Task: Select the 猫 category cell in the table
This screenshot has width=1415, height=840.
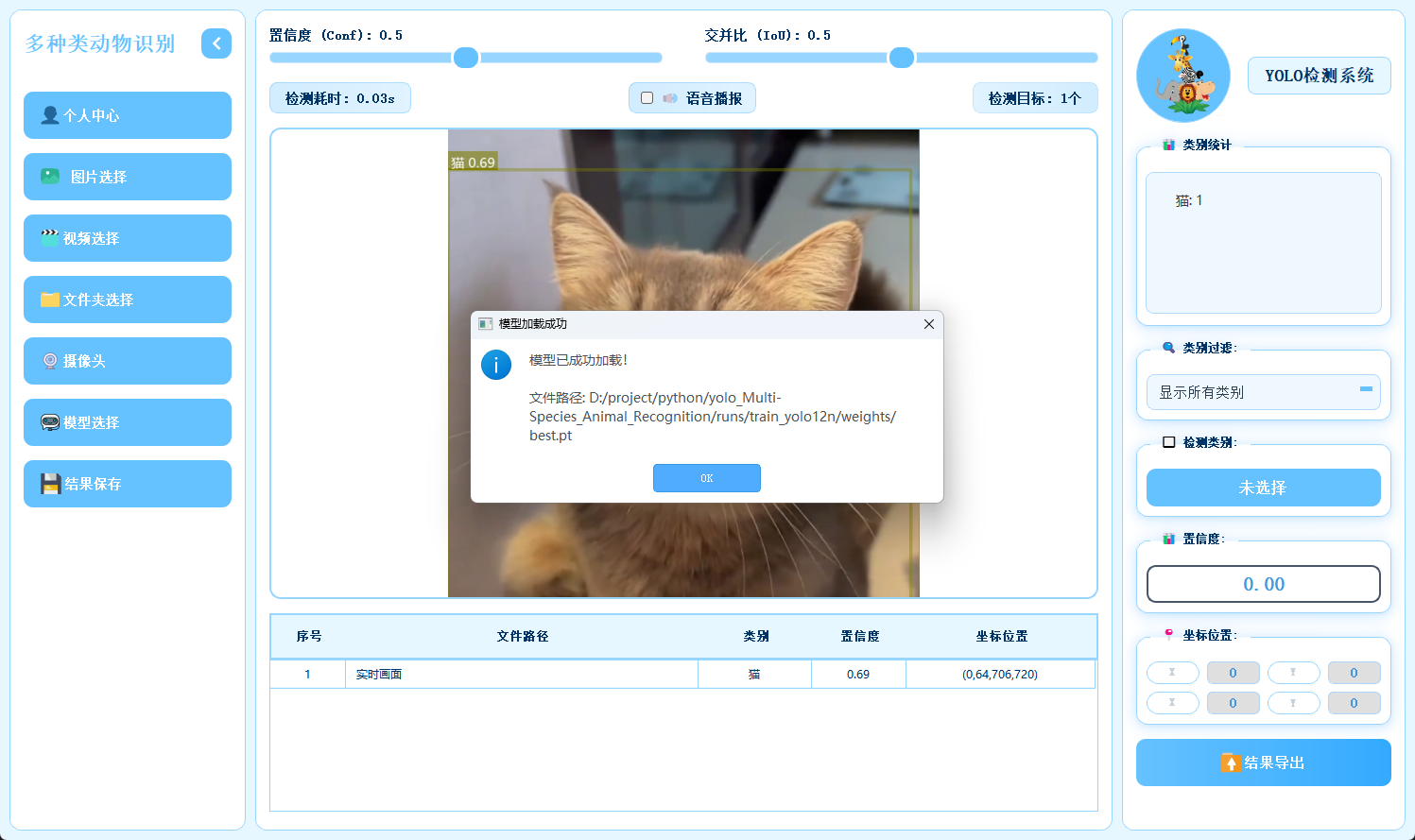Action: [x=754, y=675]
